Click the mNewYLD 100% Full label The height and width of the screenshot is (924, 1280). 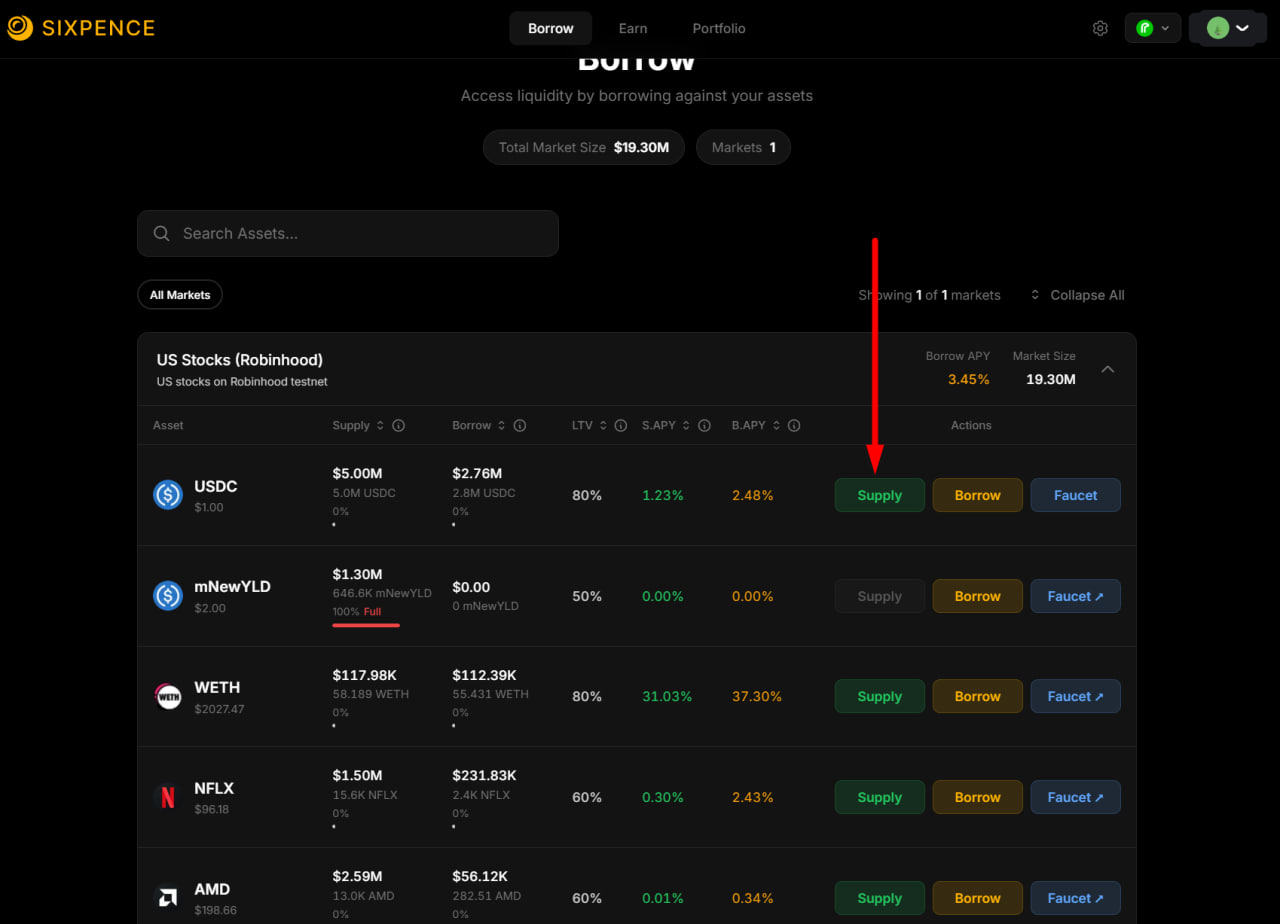[357, 611]
